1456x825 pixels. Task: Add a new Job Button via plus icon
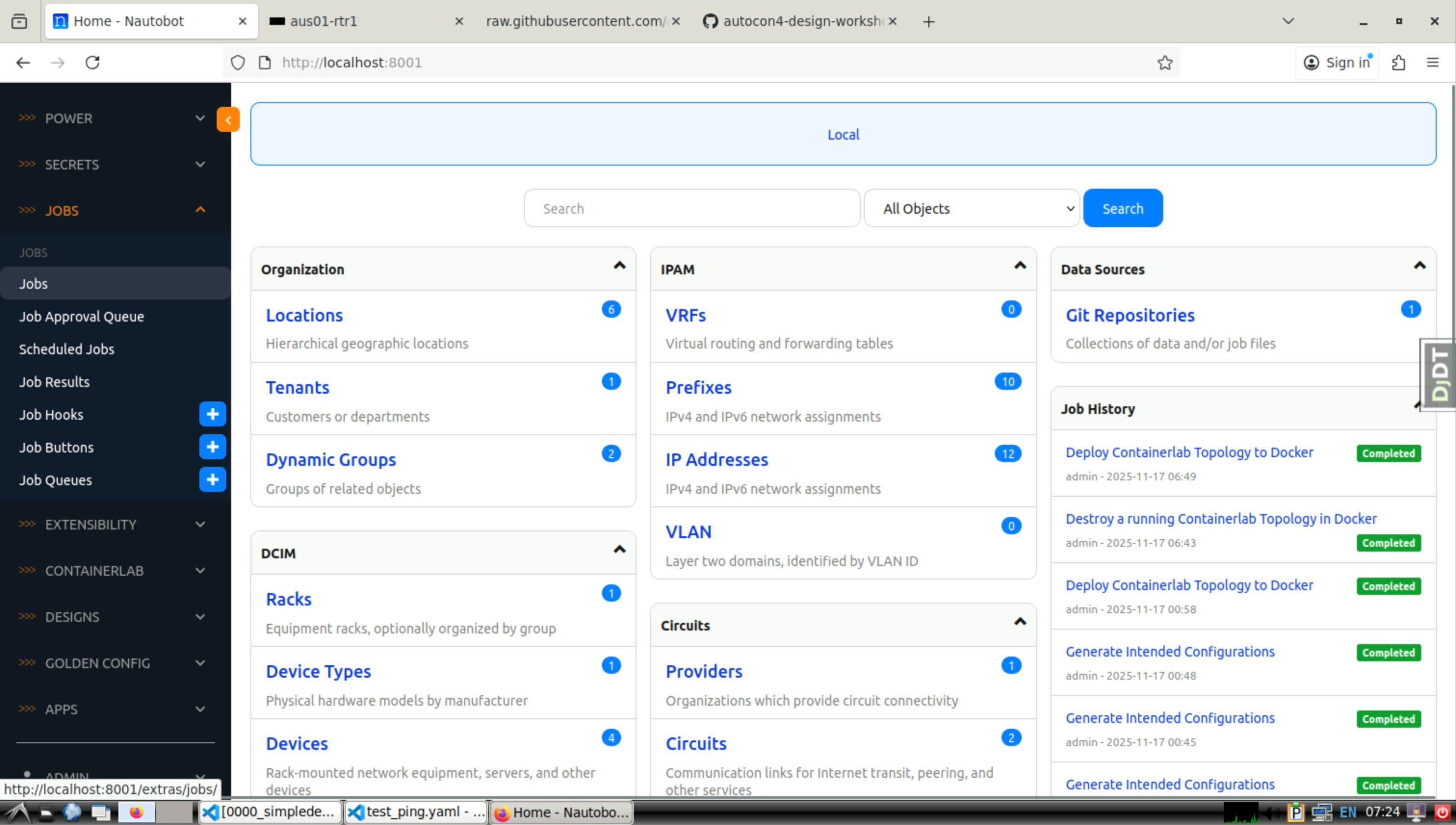click(212, 447)
